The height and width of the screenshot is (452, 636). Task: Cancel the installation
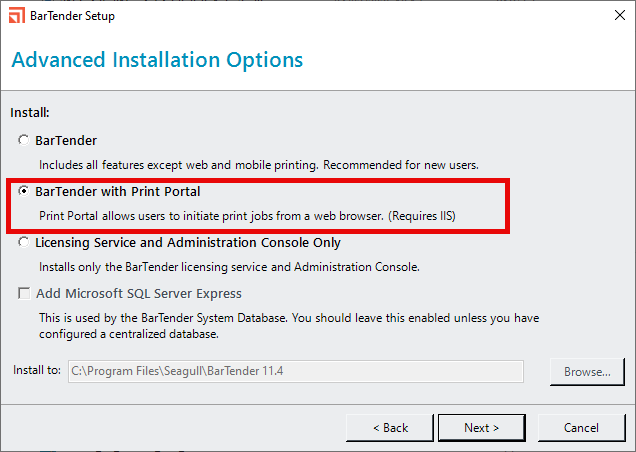[581, 428]
